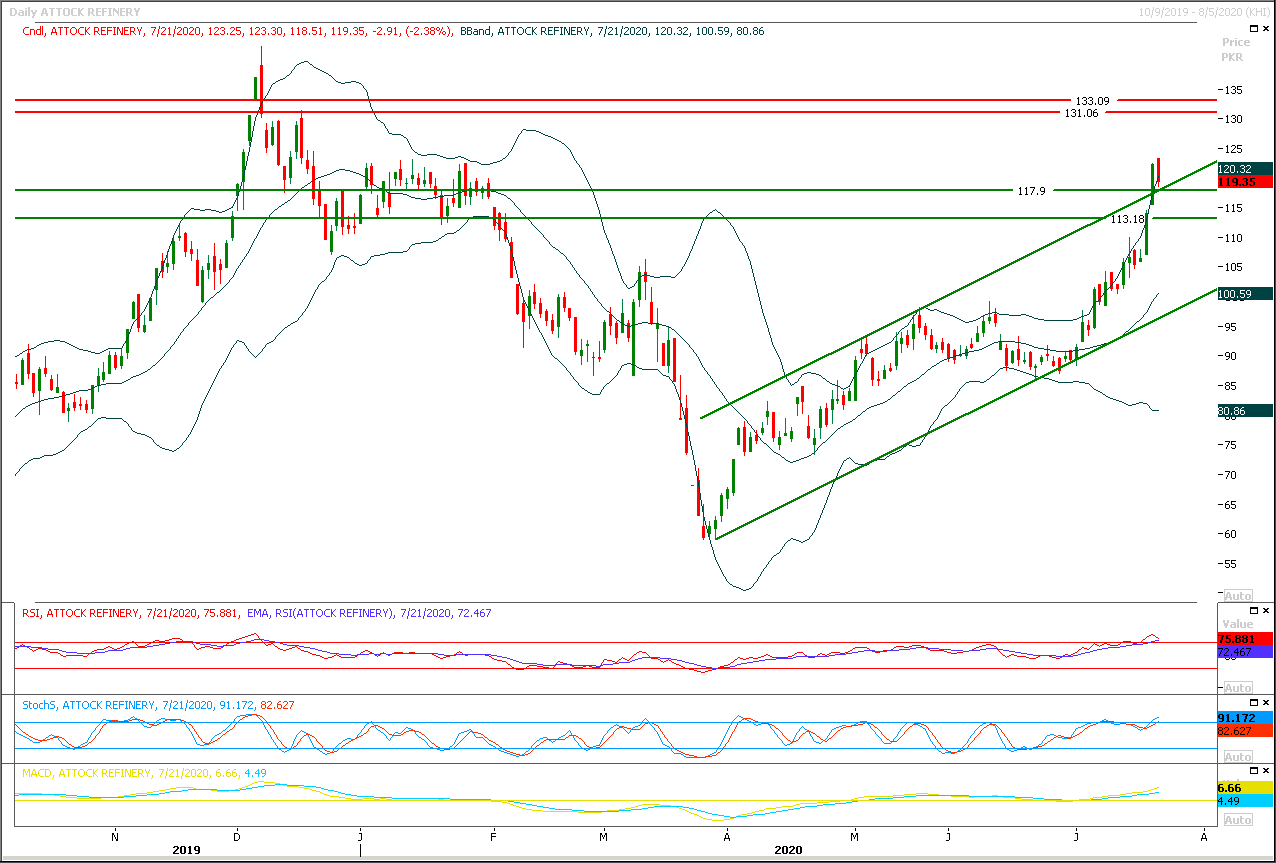Close the StochS indicator panel
This screenshot has height=863, width=1276.
[1265, 703]
